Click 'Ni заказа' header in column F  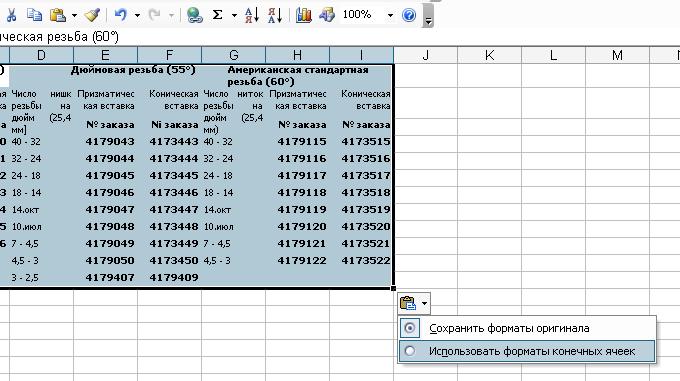(x=174, y=125)
